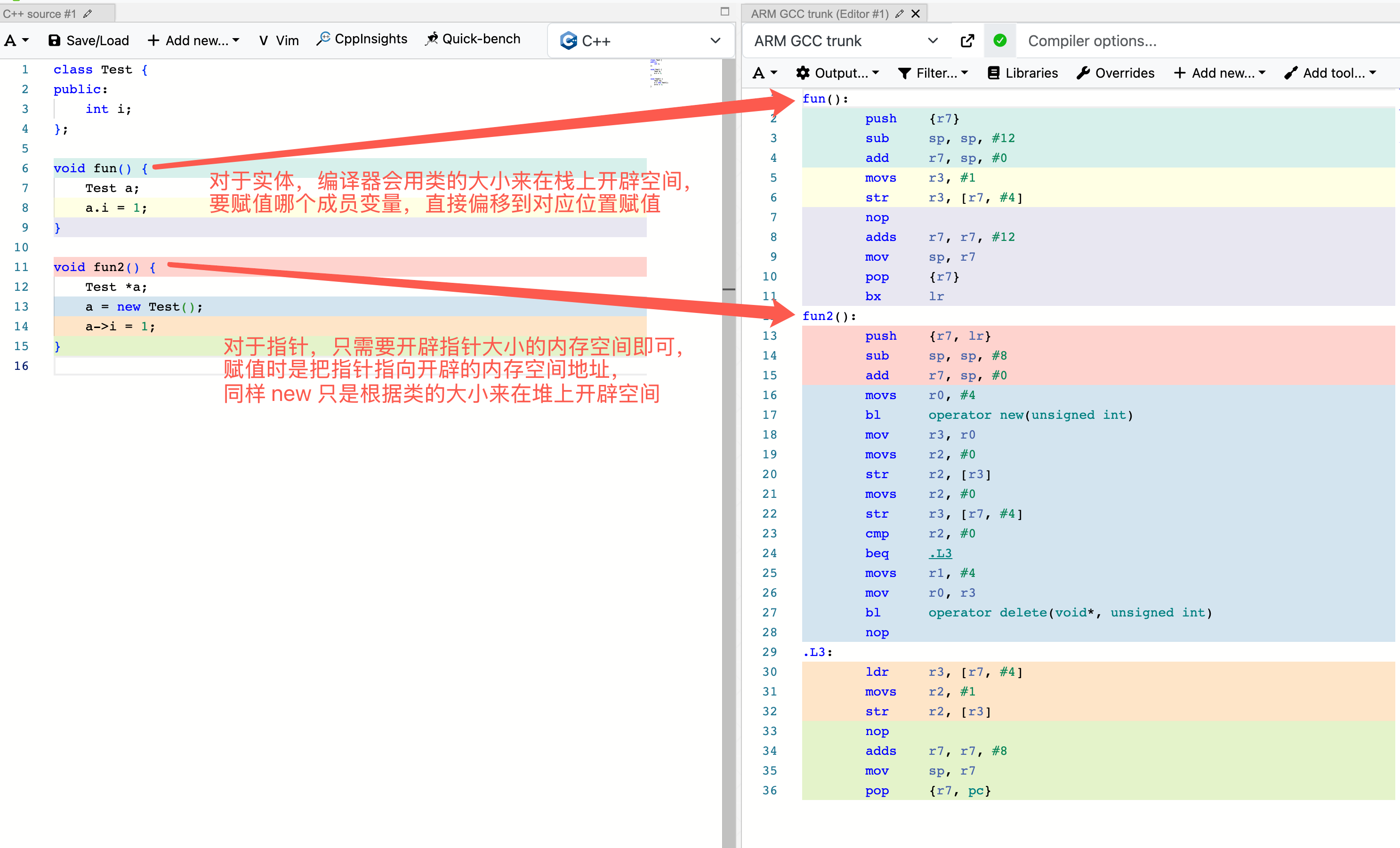1400x848 pixels.
Task: Maximize the source editor pane
Action: (x=724, y=11)
